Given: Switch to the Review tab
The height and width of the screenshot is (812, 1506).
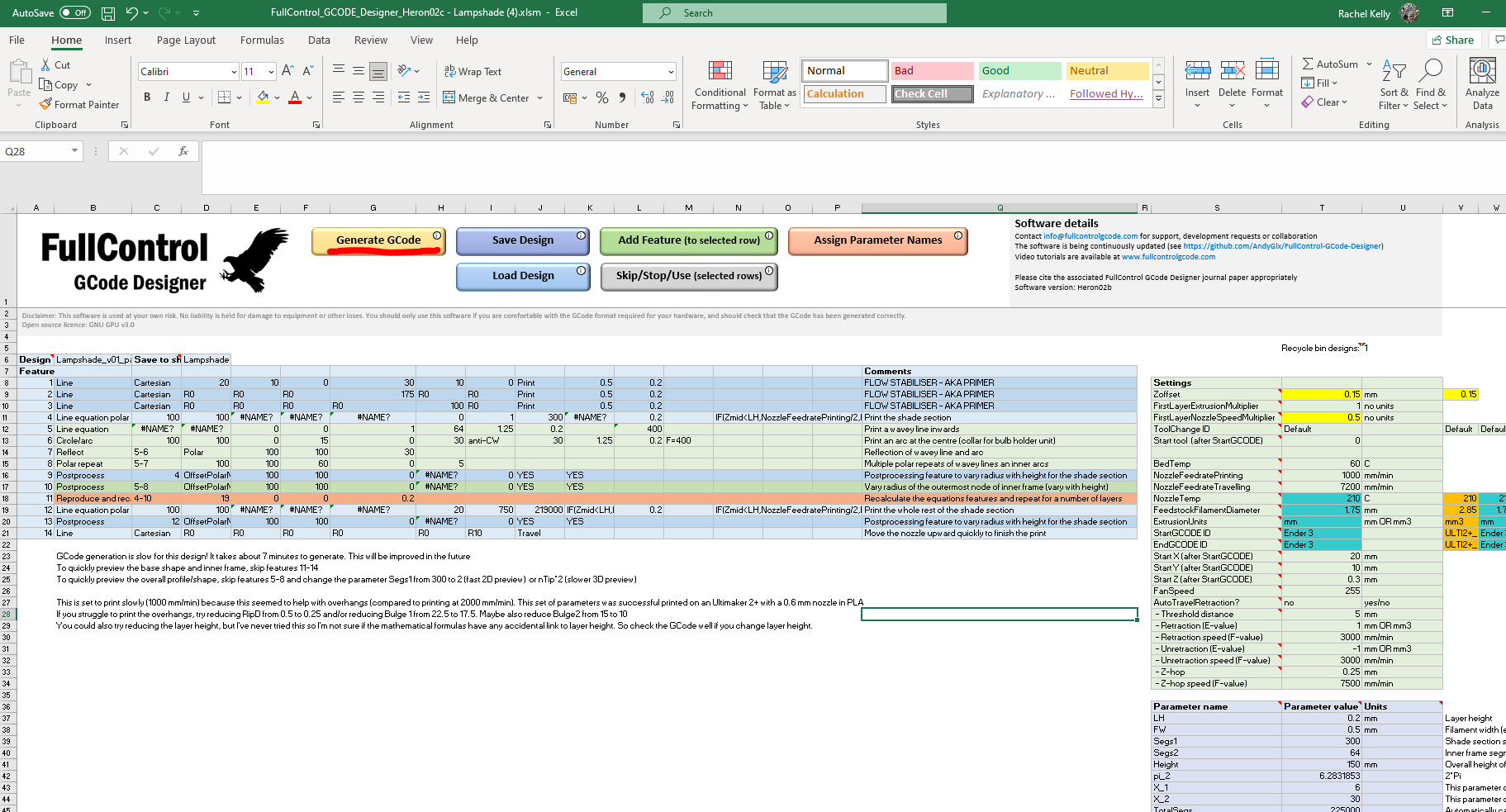Looking at the screenshot, I should pos(371,40).
